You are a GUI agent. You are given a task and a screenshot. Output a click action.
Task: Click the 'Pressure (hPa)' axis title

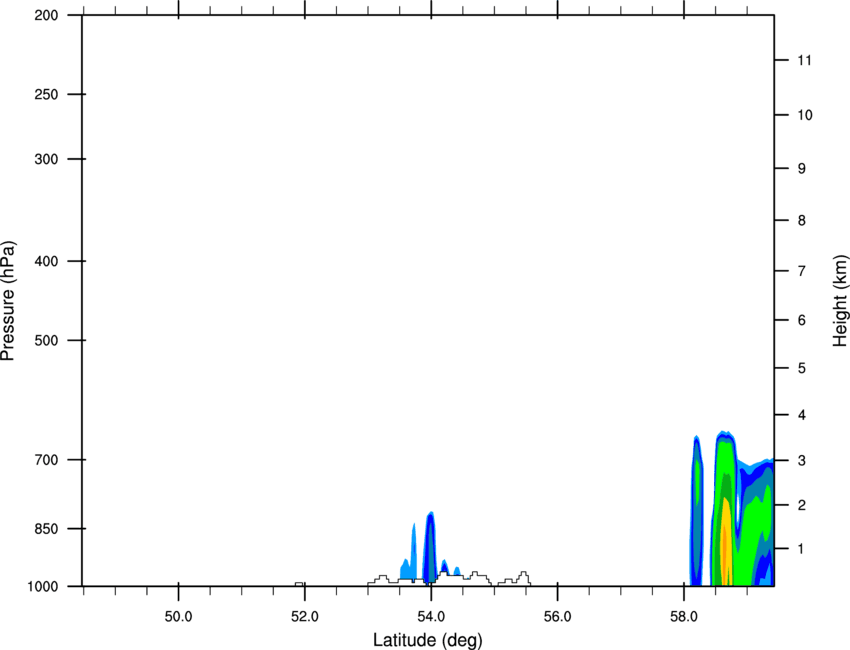(8, 300)
